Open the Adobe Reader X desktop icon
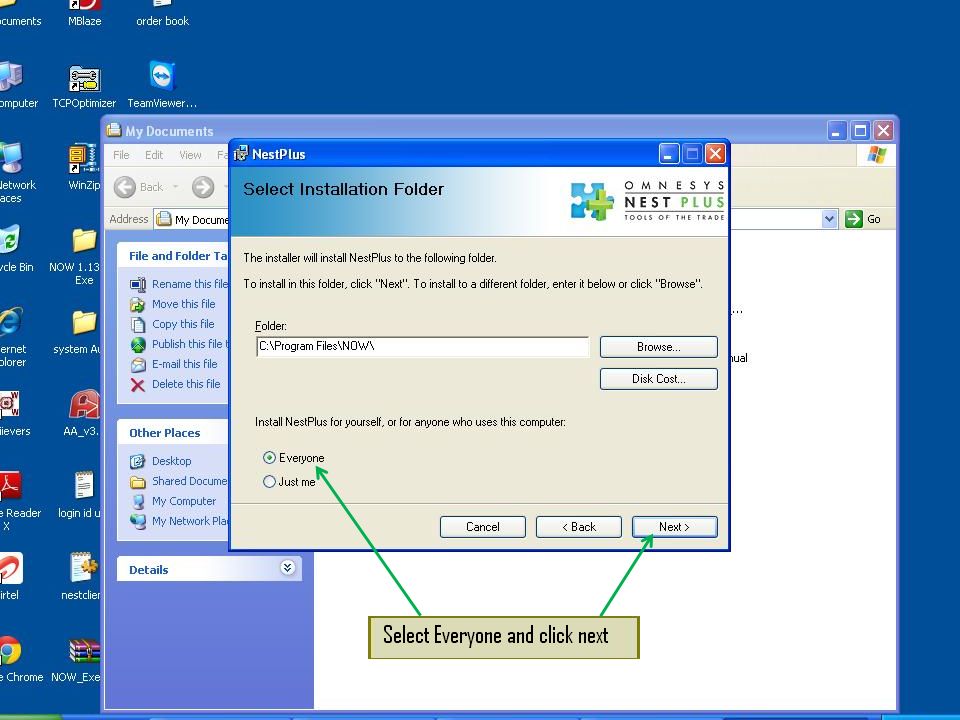Screen dimensions: 960x720 point(10,486)
